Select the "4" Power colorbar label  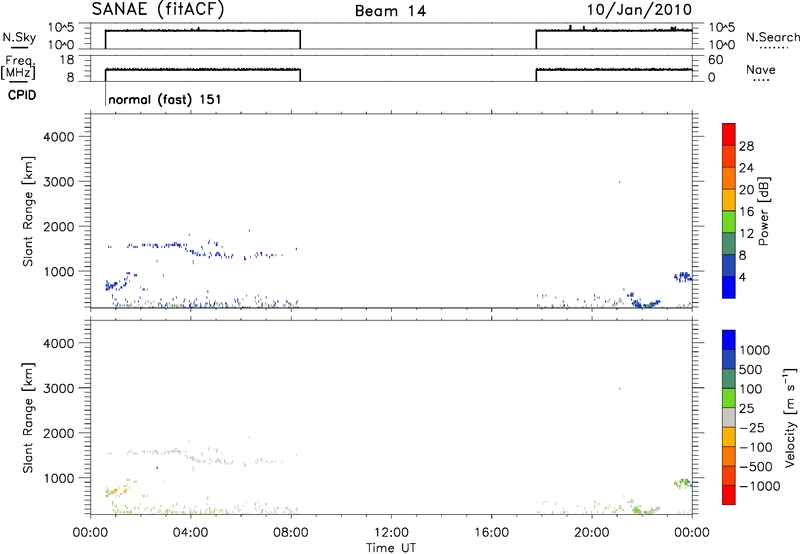742,278
